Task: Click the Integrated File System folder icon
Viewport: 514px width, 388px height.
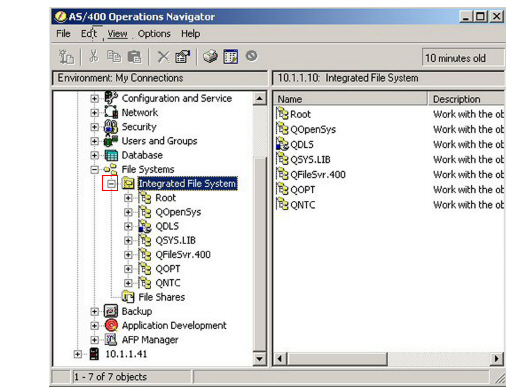Action: (128, 183)
